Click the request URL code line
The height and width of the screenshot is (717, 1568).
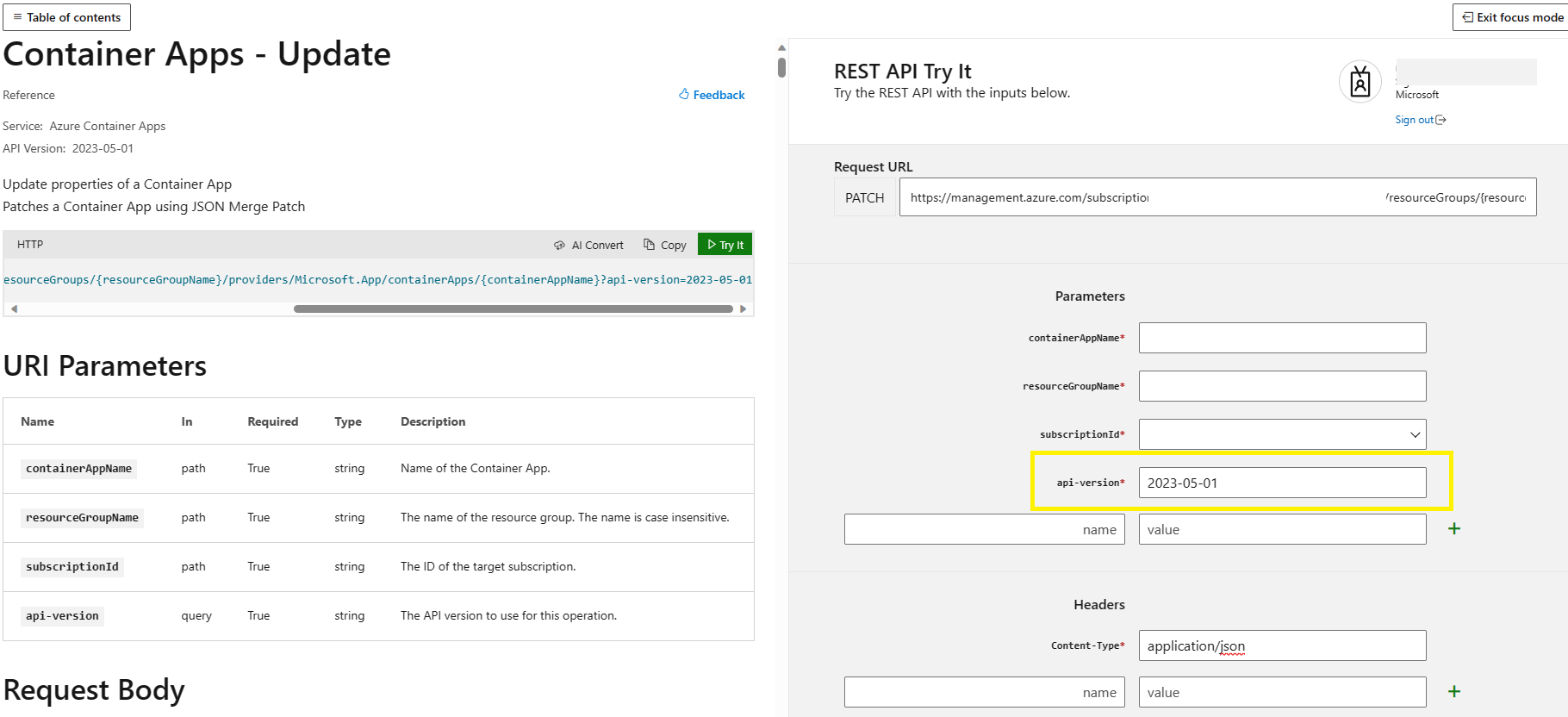[378, 280]
